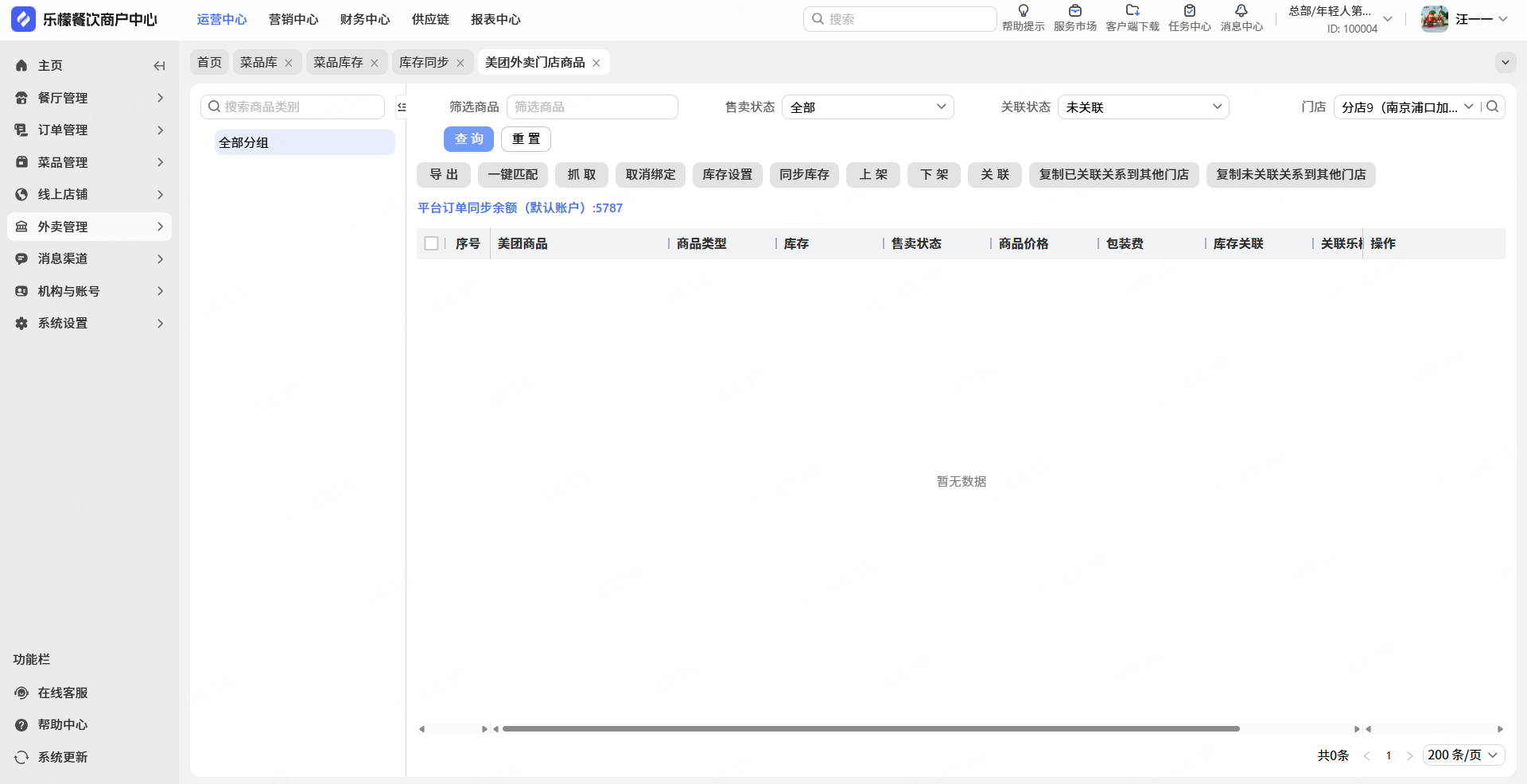Click the horizontal table scrollbar
Image resolution: width=1527 pixels, height=784 pixels.
[871, 728]
